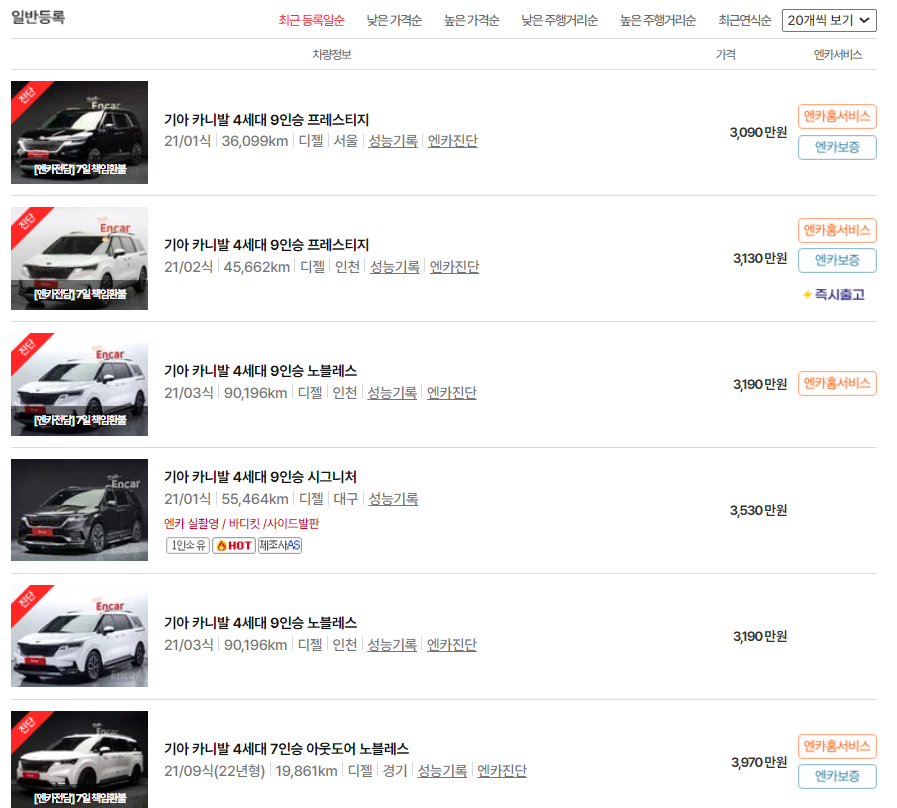Click the 차량정보 column header

coord(332,54)
